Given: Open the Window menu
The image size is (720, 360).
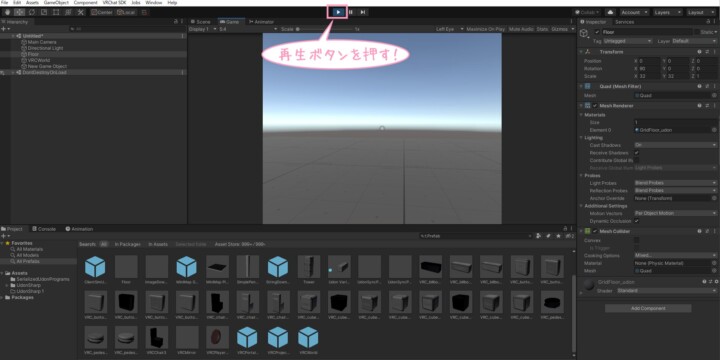Looking at the screenshot, I should [153, 3].
